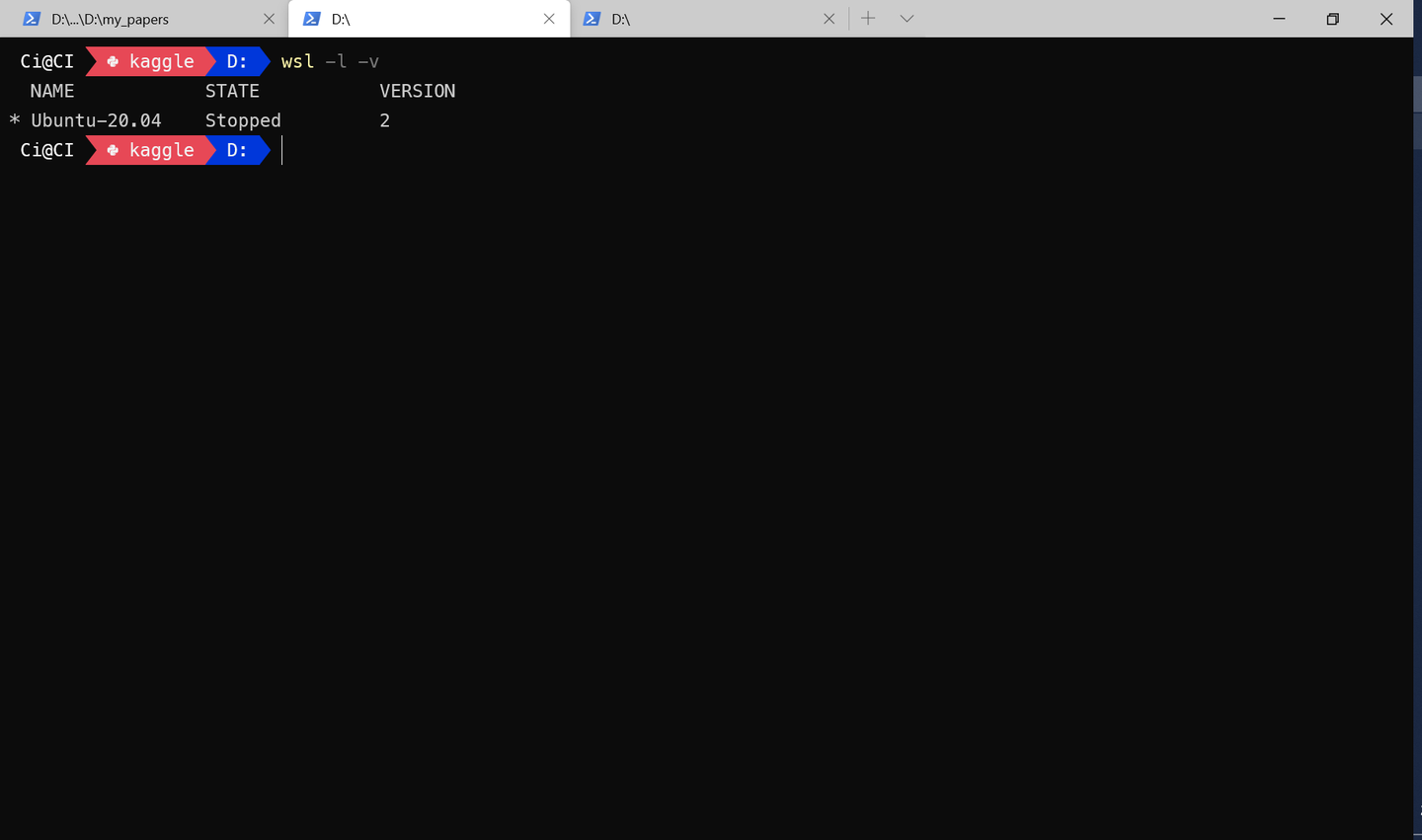Click the Stopped state text
1422x840 pixels.
click(242, 119)
